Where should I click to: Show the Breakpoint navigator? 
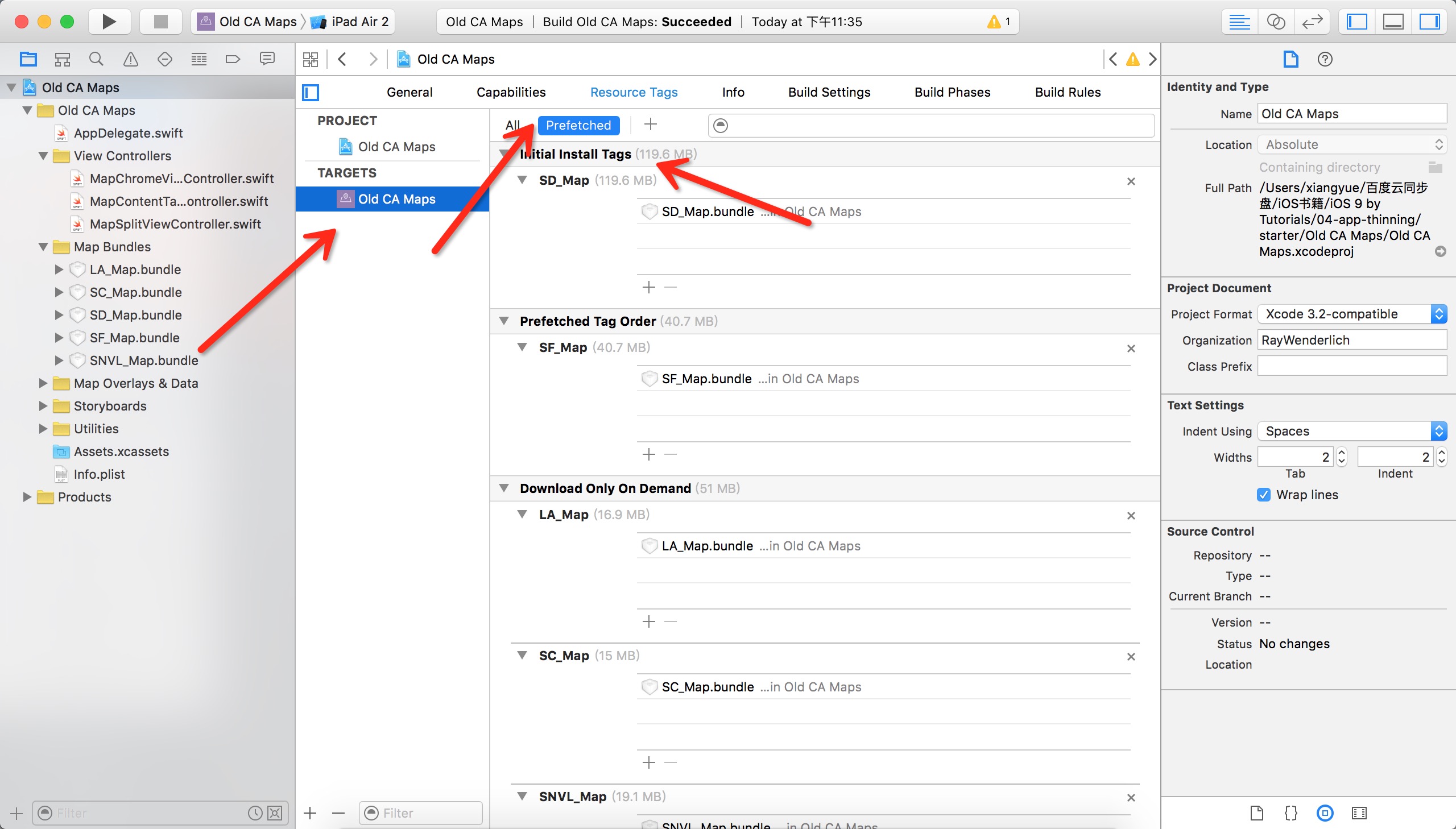click(233, 59)
